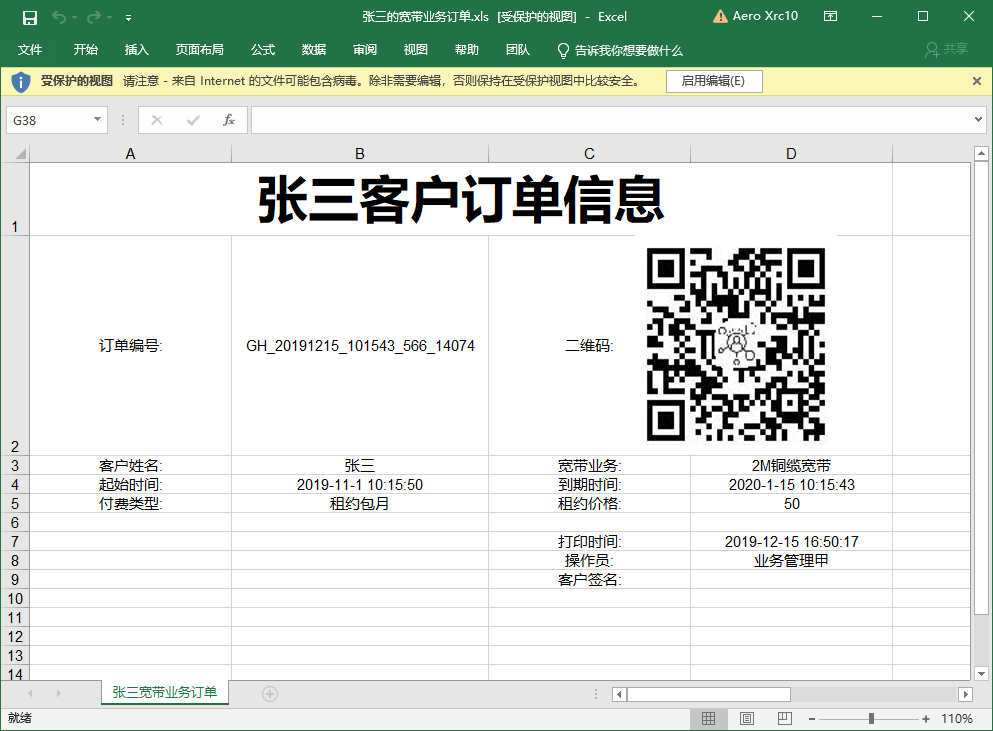Select column D header
This screenshot has width=993, height=731.
(791, 154)
